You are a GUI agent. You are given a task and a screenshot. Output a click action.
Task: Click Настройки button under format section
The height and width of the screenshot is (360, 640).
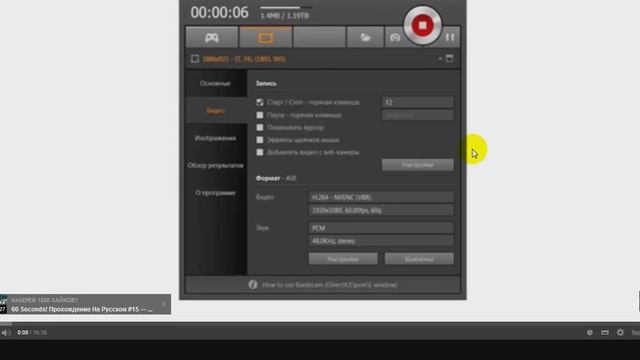point(343,259)
